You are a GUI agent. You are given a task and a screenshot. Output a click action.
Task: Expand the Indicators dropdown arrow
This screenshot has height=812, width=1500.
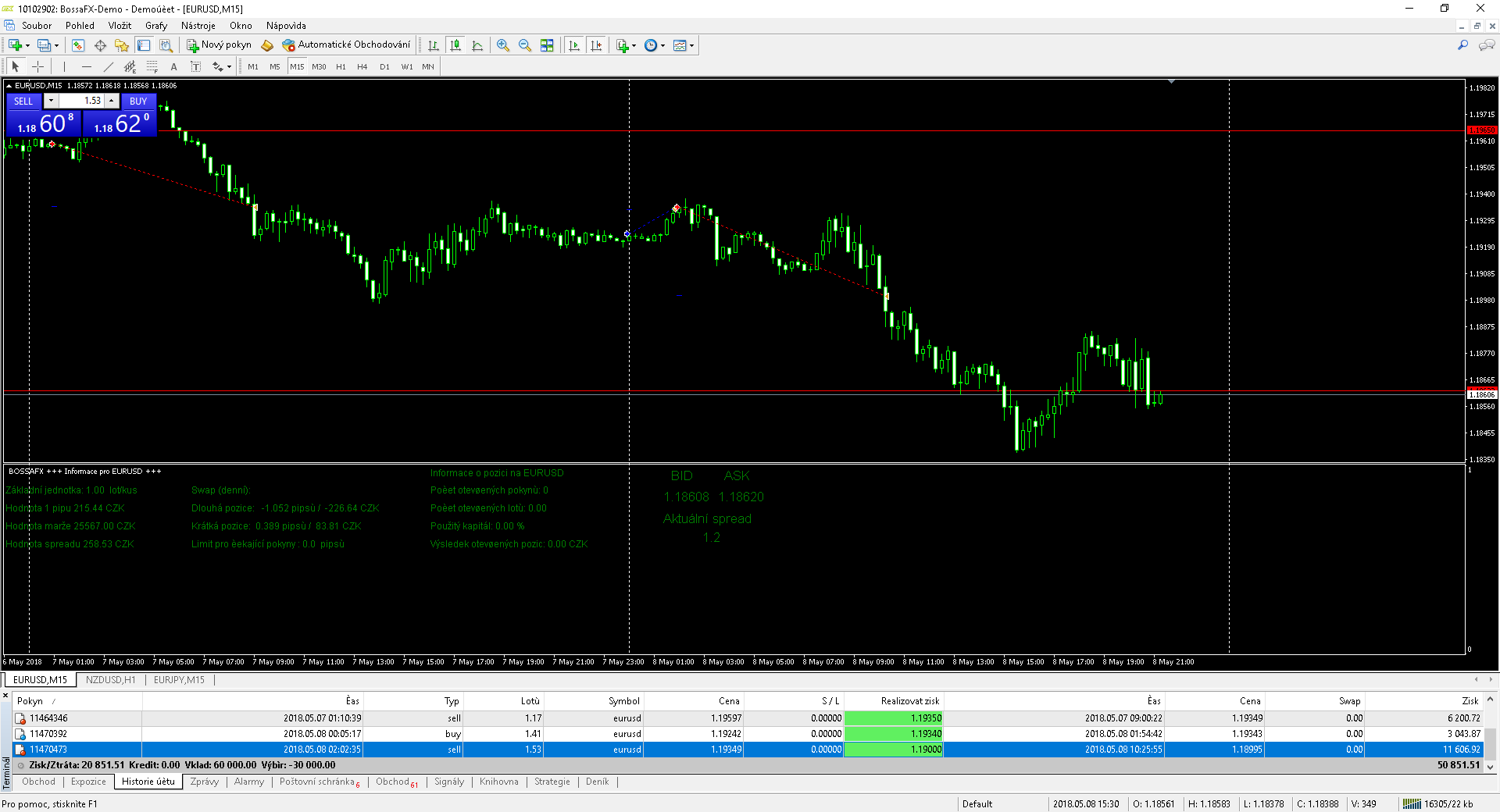pos(634,45)
